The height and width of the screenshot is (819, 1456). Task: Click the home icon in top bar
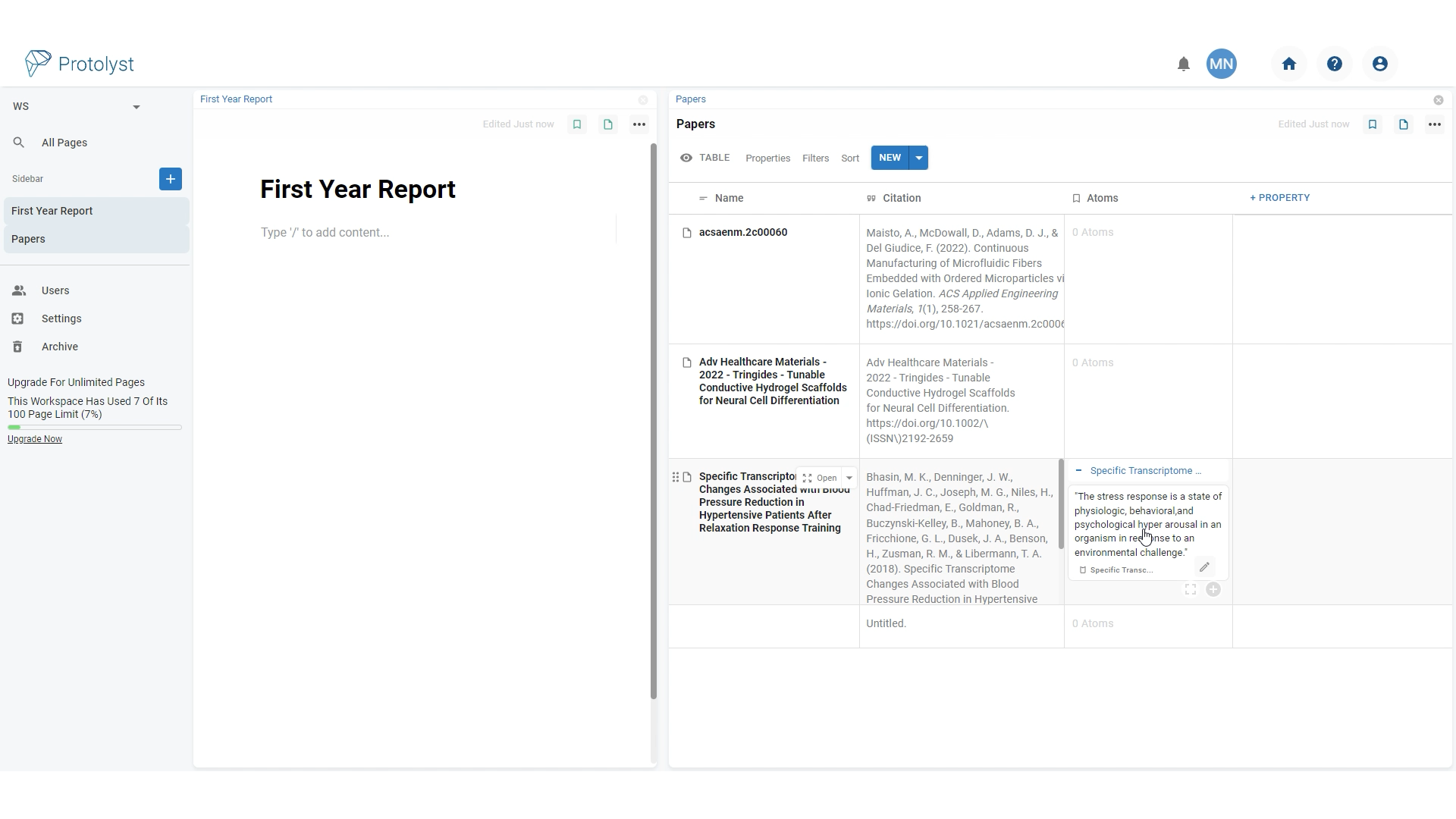pyautogui.click(x=1289, y=64)
